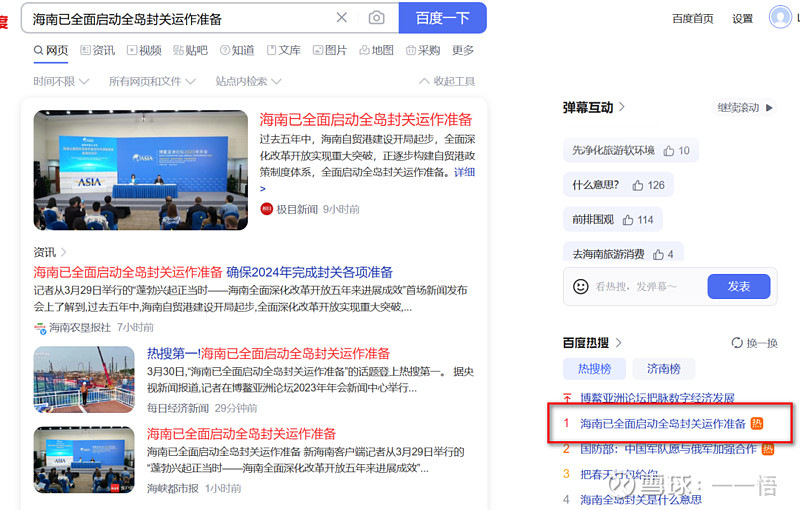800x510 pixels.
Task: Select the 网页 tab
Action: pos(51,50)
